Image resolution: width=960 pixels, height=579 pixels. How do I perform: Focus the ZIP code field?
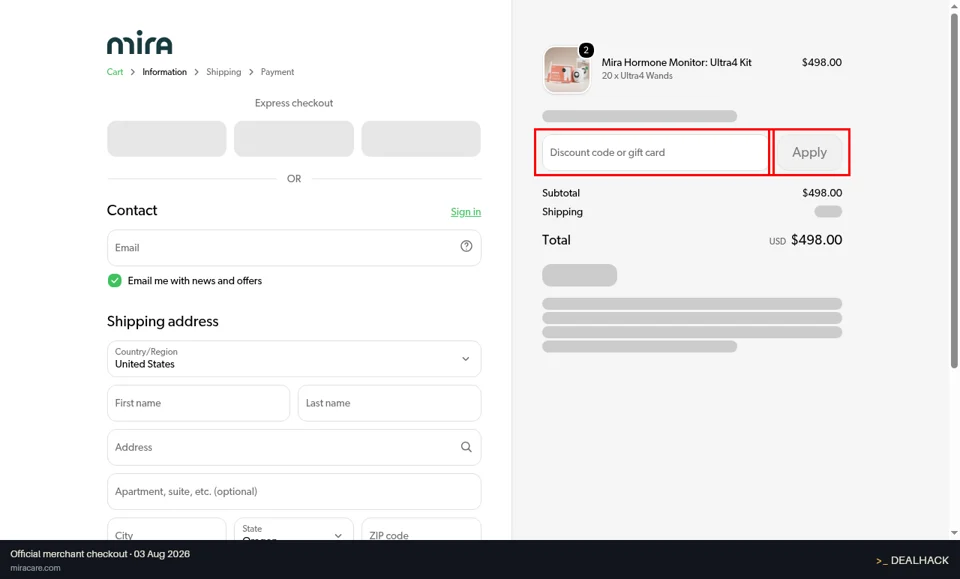click(x=421, y=530)
